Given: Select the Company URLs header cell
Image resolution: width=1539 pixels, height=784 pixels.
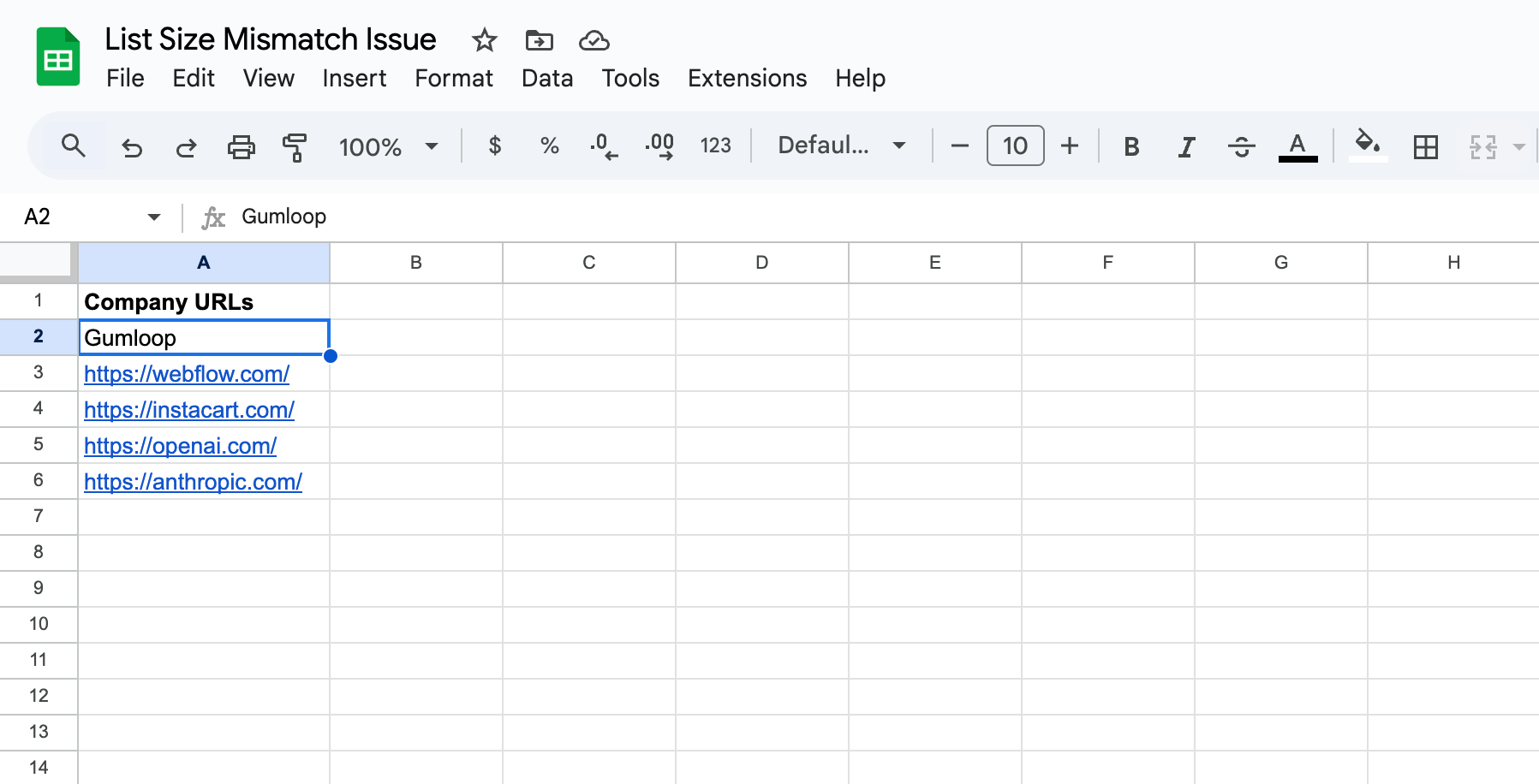Looking at the screenshot, I should click(204, 301).
